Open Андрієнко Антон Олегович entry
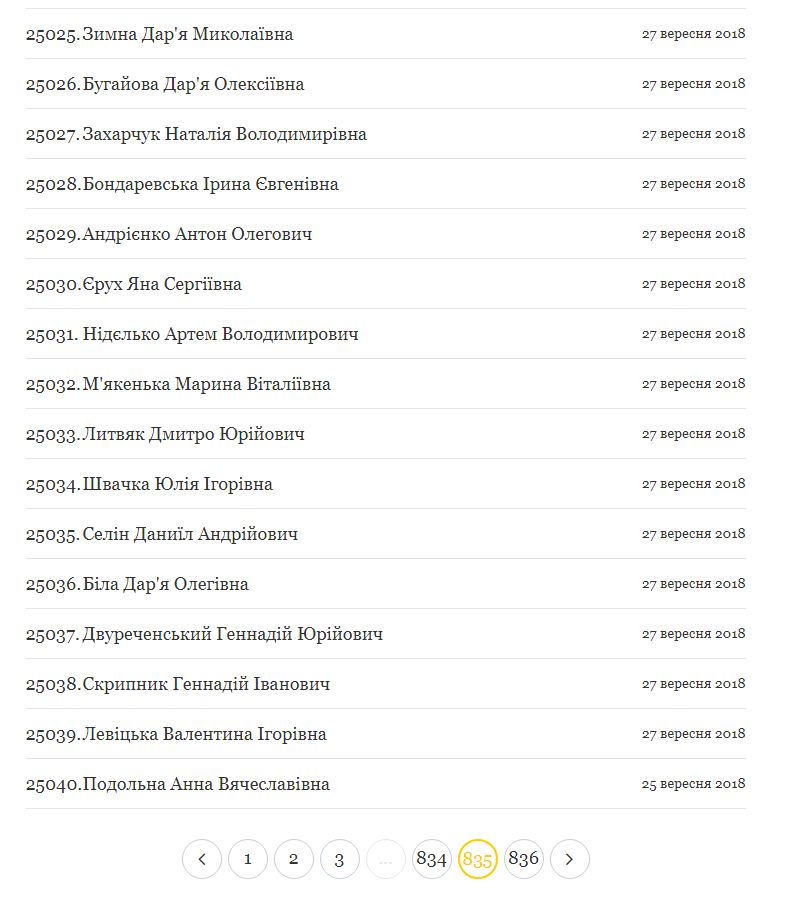 (197, 234)
